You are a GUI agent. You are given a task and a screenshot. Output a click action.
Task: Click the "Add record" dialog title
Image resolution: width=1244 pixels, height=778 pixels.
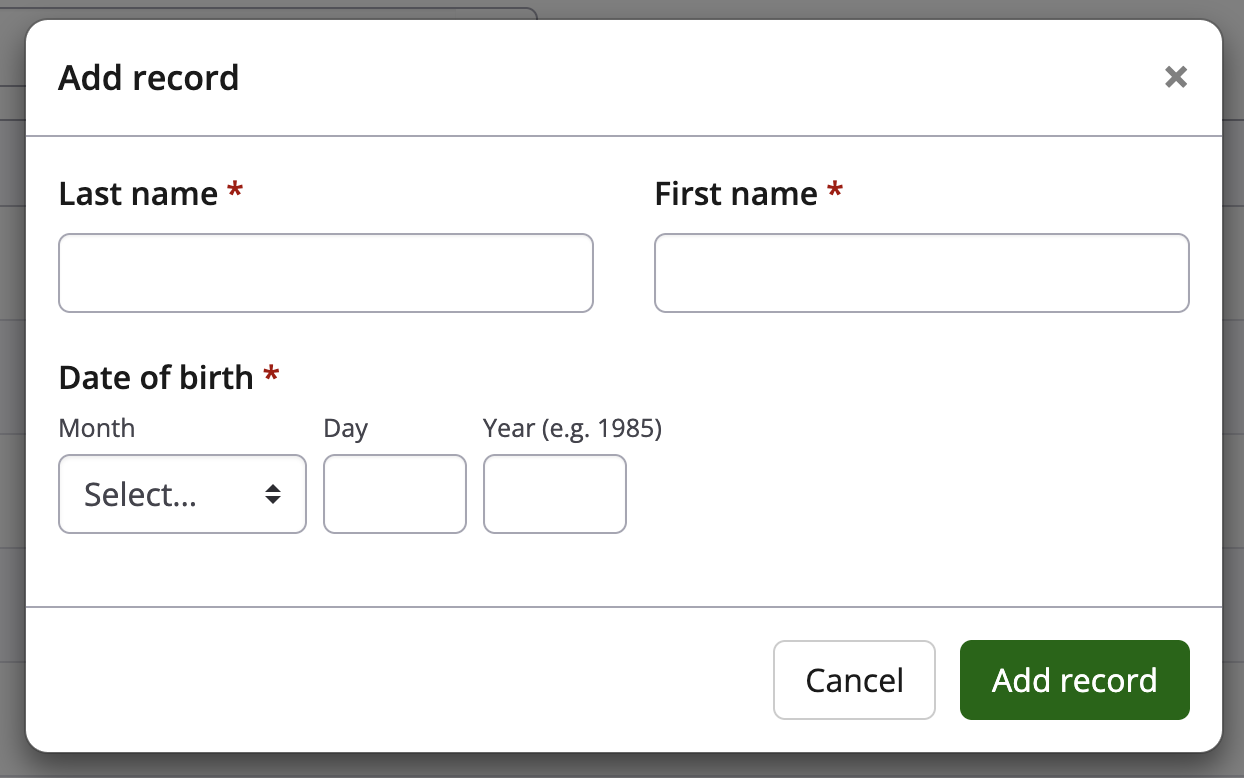149,77
